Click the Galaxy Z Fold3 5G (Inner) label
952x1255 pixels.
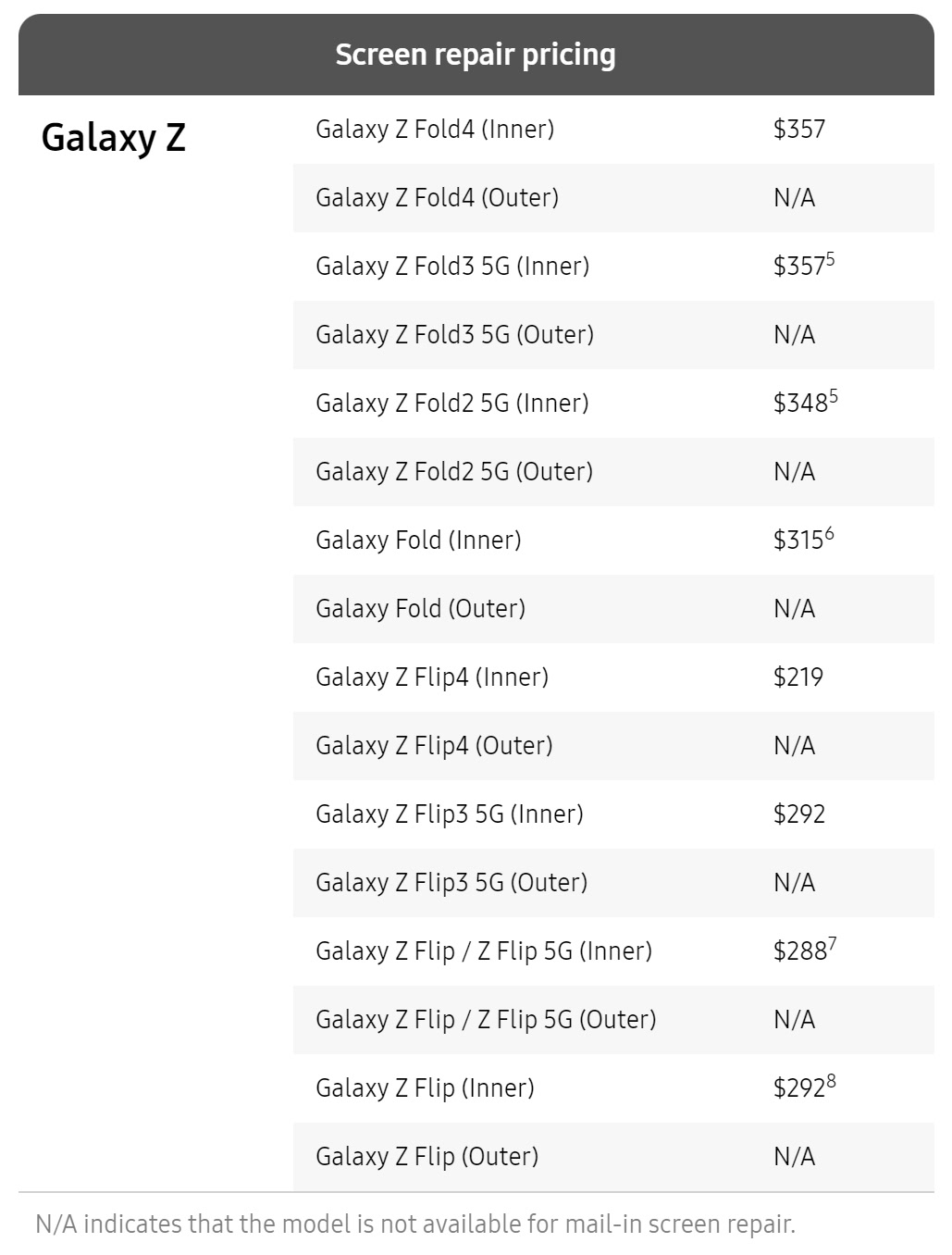[452, 267]
